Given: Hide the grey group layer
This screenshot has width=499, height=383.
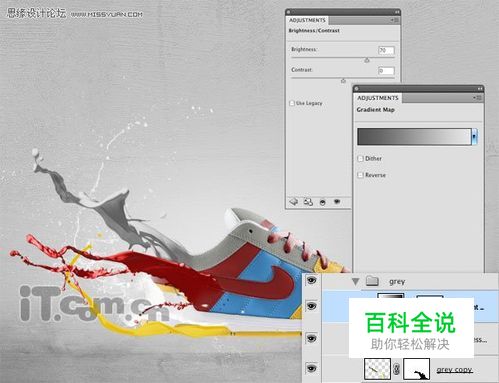Looking at the screenshot, I should click(x=311, y=281).
